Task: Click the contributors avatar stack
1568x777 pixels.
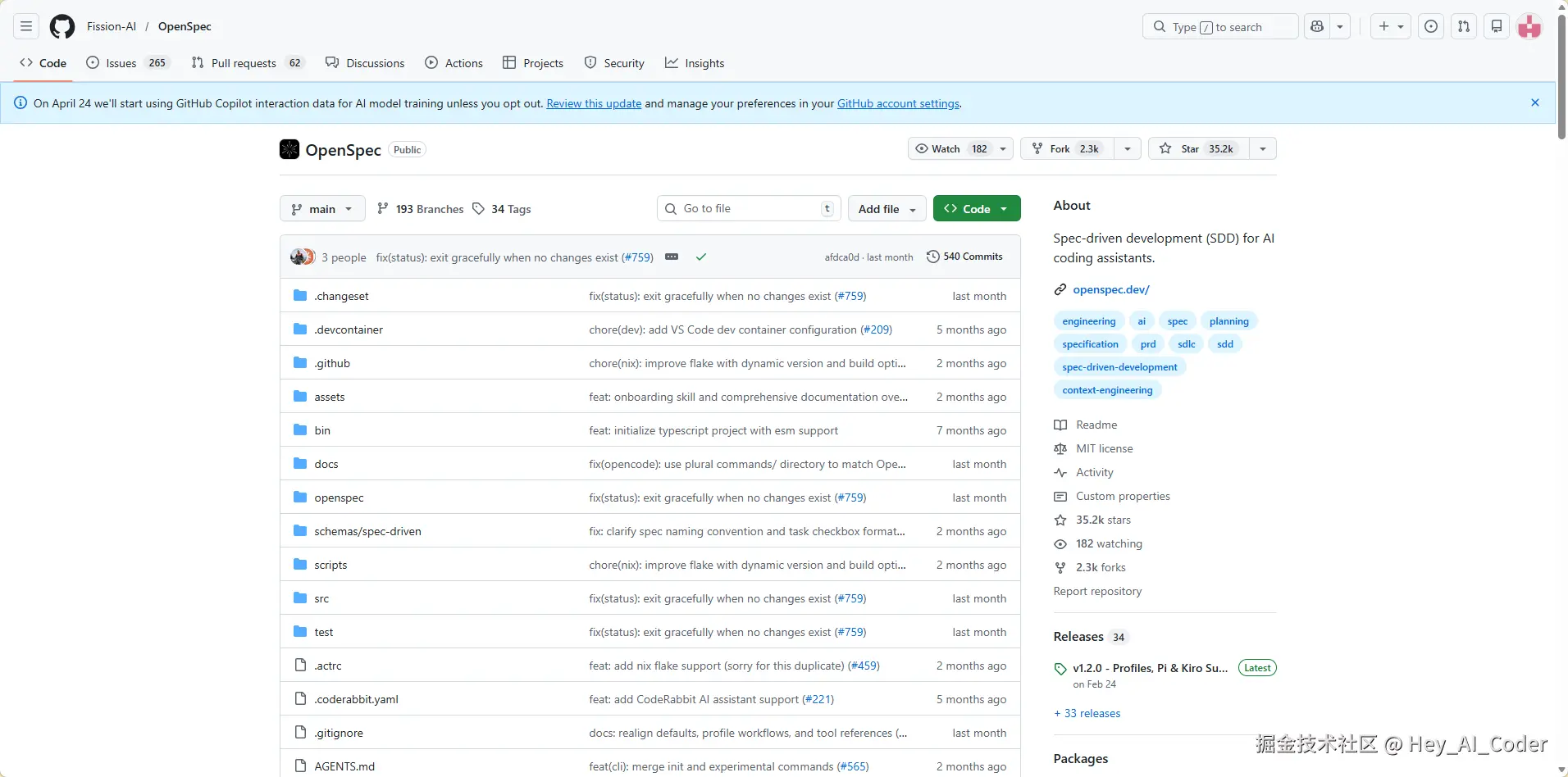Action: coord(303,257)
